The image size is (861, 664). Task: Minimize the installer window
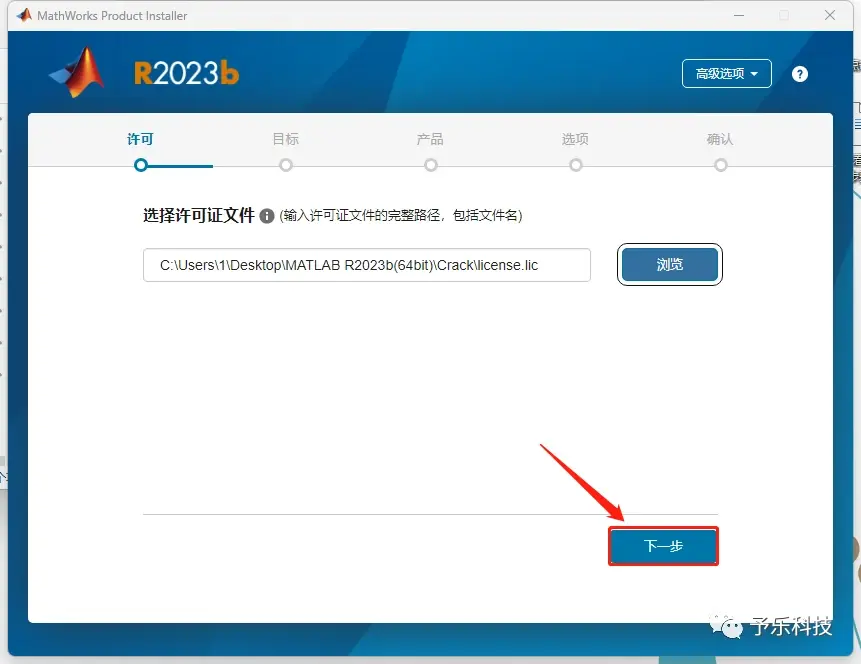[x=739, y=15]
